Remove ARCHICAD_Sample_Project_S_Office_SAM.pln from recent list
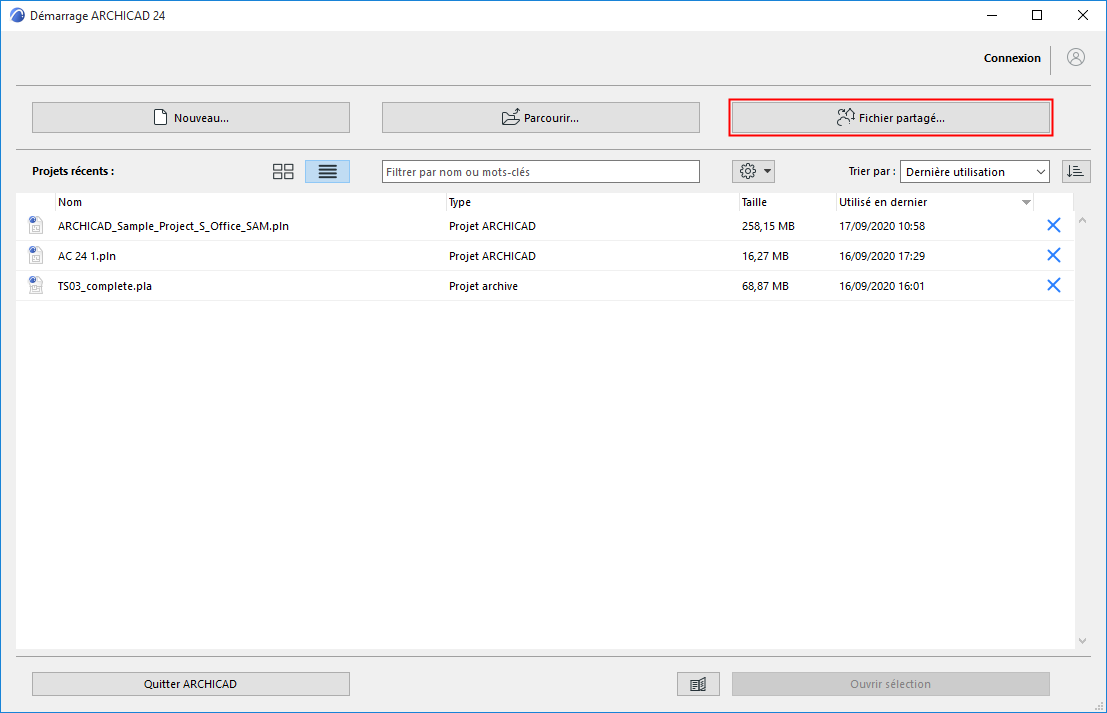Image resolution: width=1107 pixels, height=713 pixels. pyautogui.click(x=1053, y=225)
